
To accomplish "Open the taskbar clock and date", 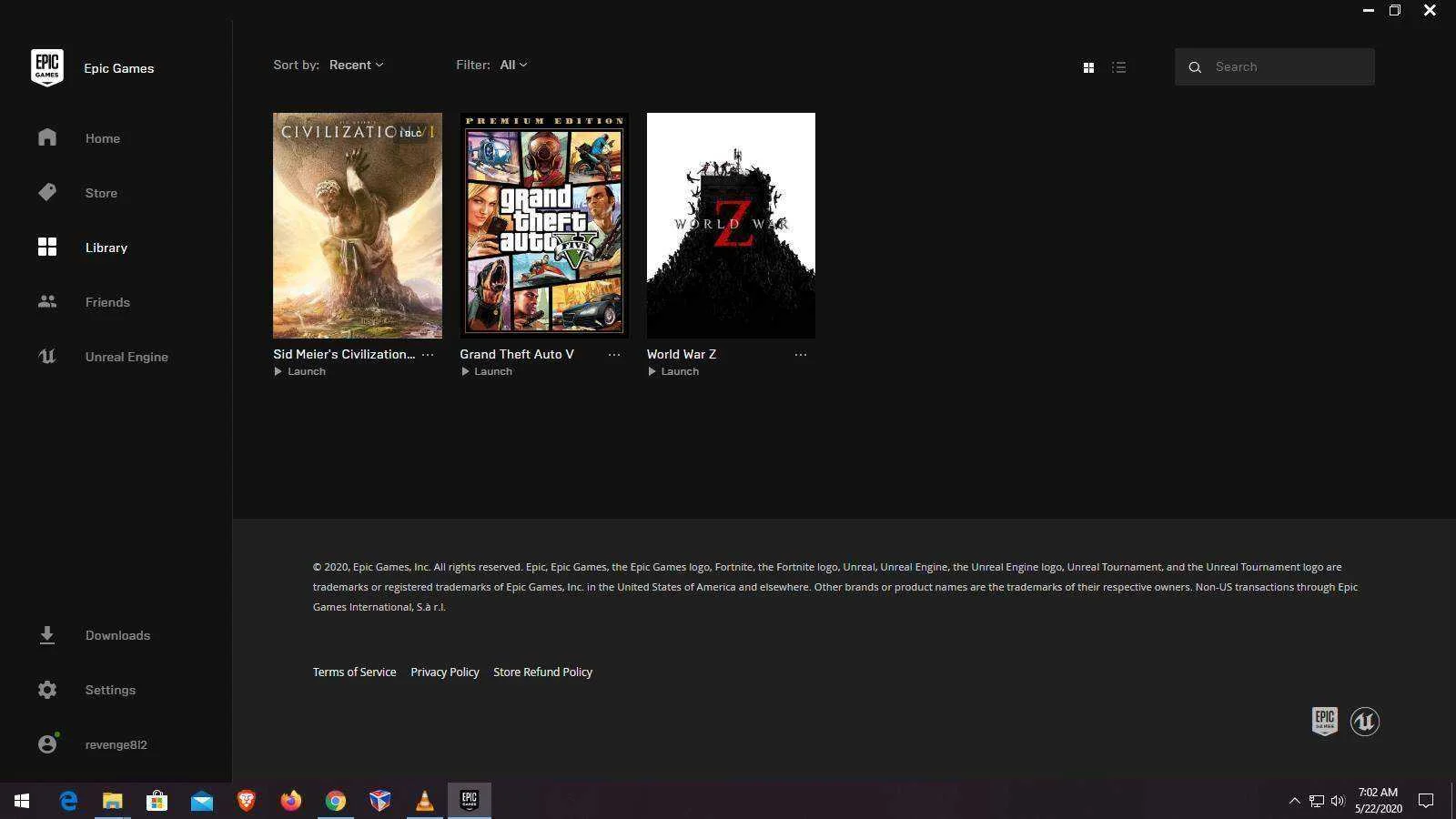I will coord(1378,801).
